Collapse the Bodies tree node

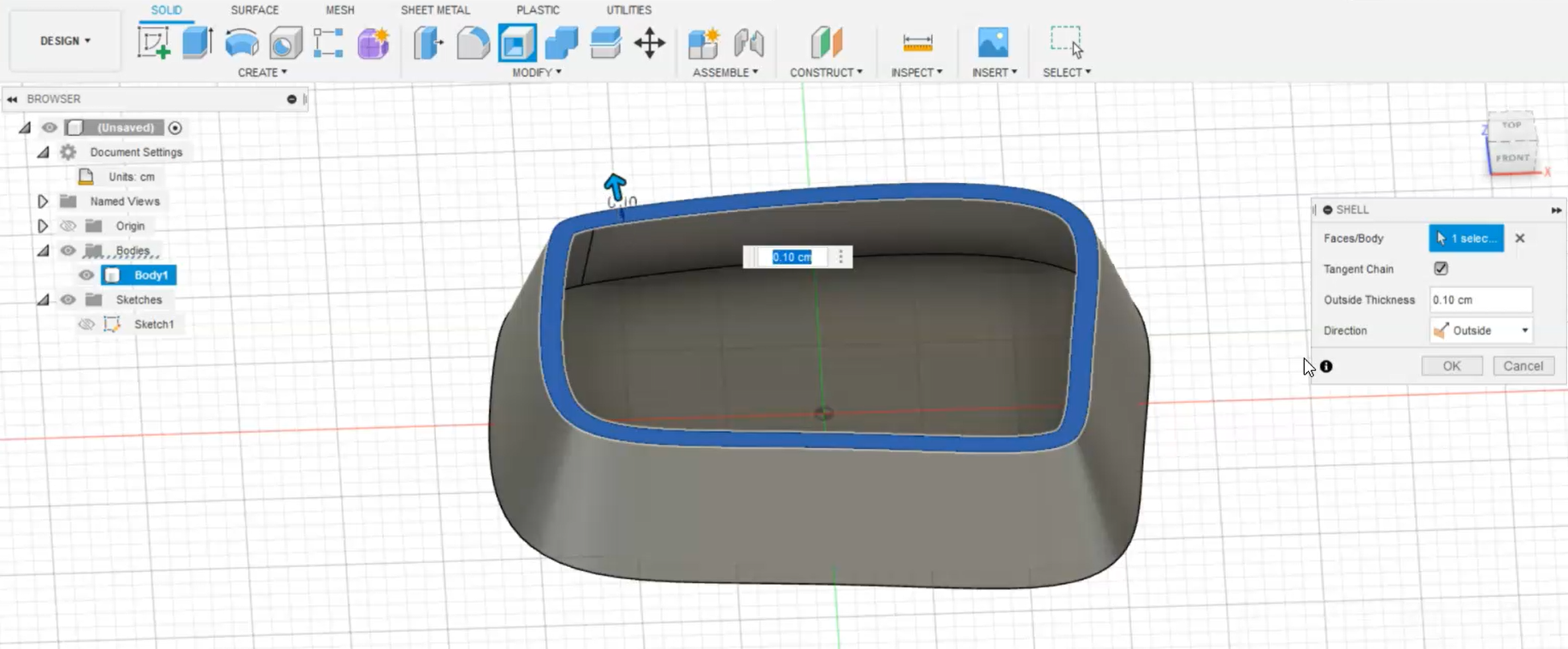(x=43, y=251)
